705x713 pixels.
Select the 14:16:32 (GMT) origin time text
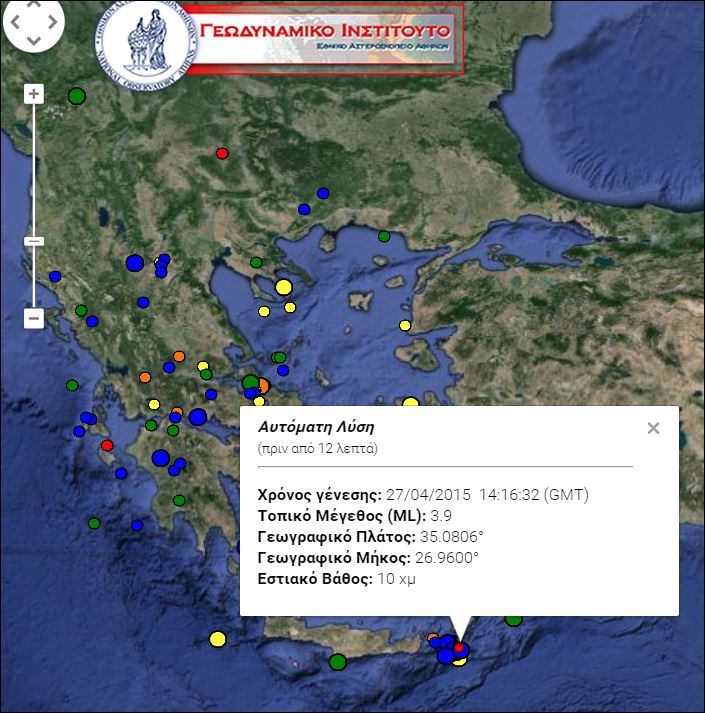534,494
